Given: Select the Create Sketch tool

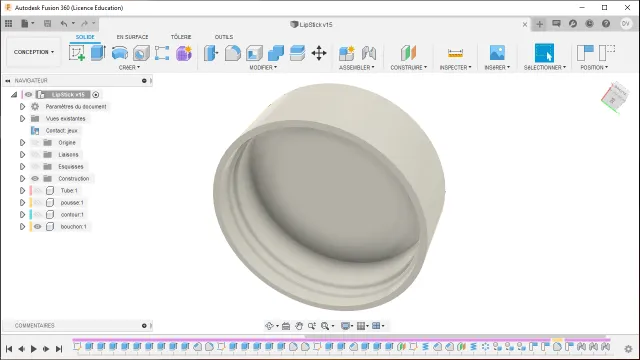Looking at the screenshot, I should pyautogui.click(x=77, y=53).
